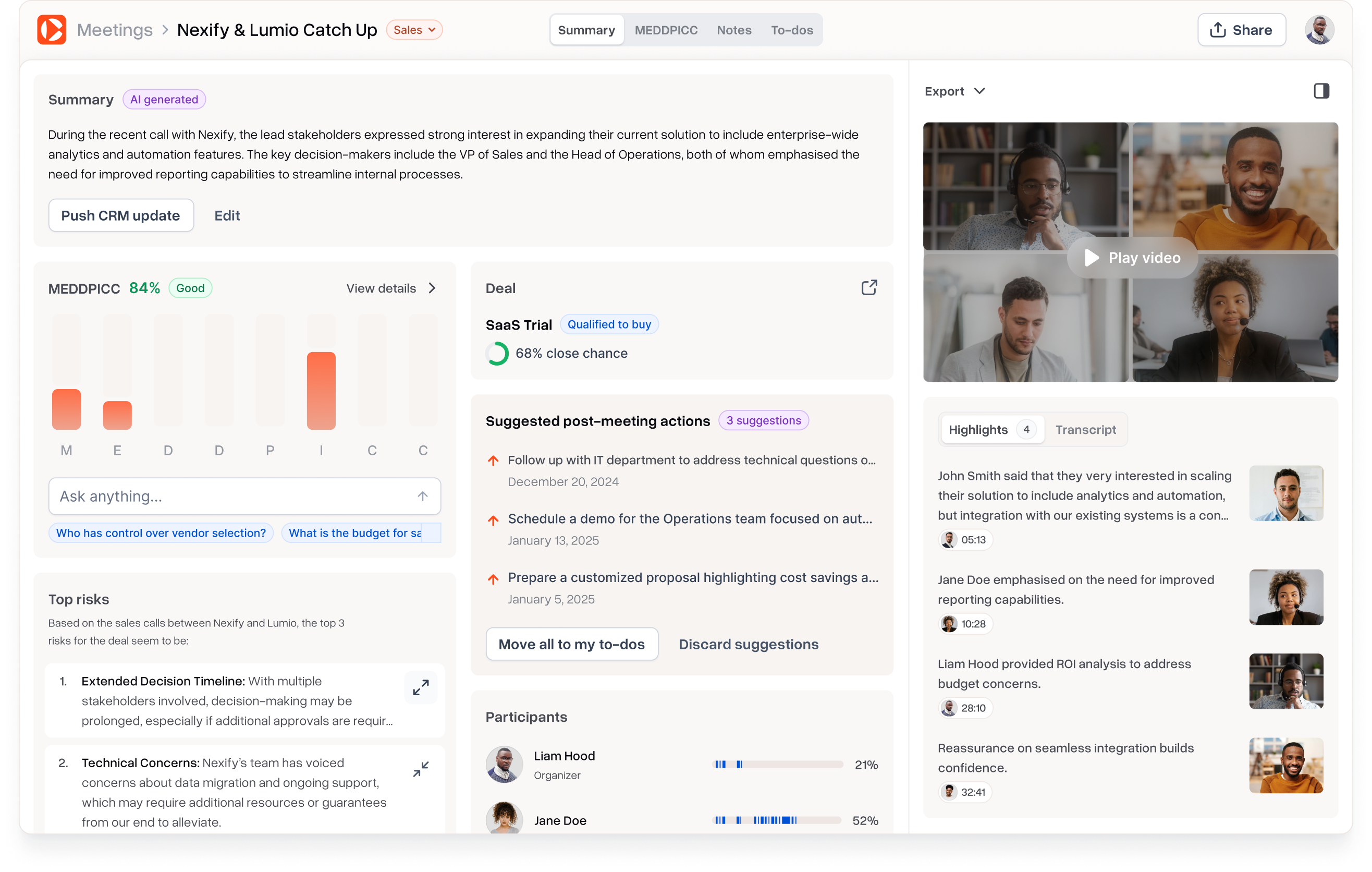Click the Push CRM update button
Viewport: 1372px width, 872px height.
(x=121, y=215)
